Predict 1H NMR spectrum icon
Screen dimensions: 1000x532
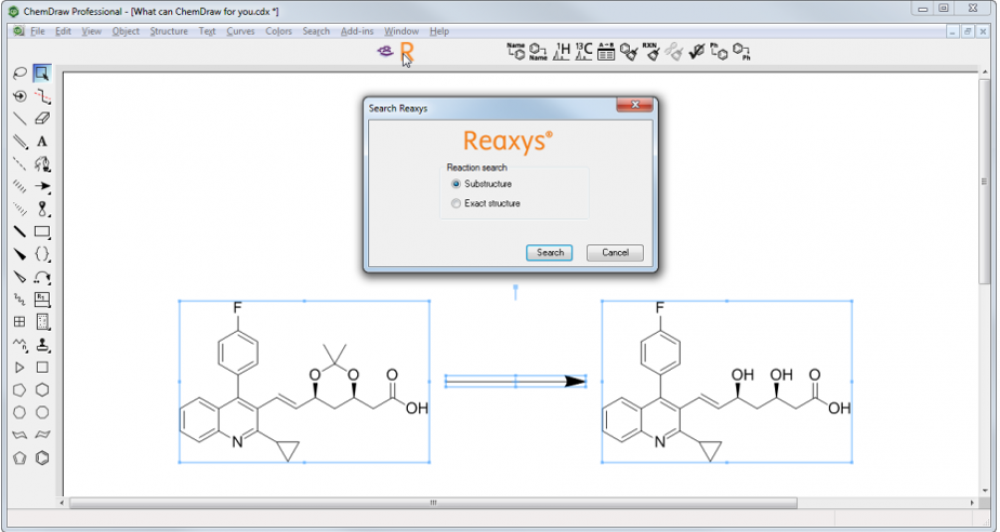562,51
